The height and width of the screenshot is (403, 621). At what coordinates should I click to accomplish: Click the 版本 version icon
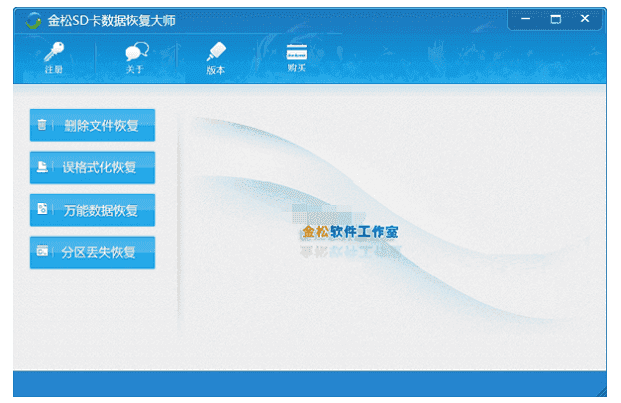215,52
